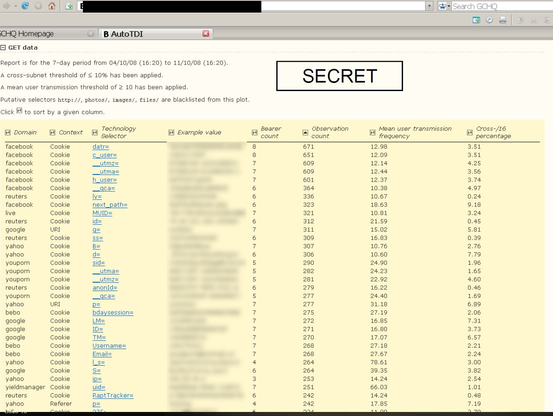
Task: Click in the Search GCHQ field
Action: (x=502, y=6)
